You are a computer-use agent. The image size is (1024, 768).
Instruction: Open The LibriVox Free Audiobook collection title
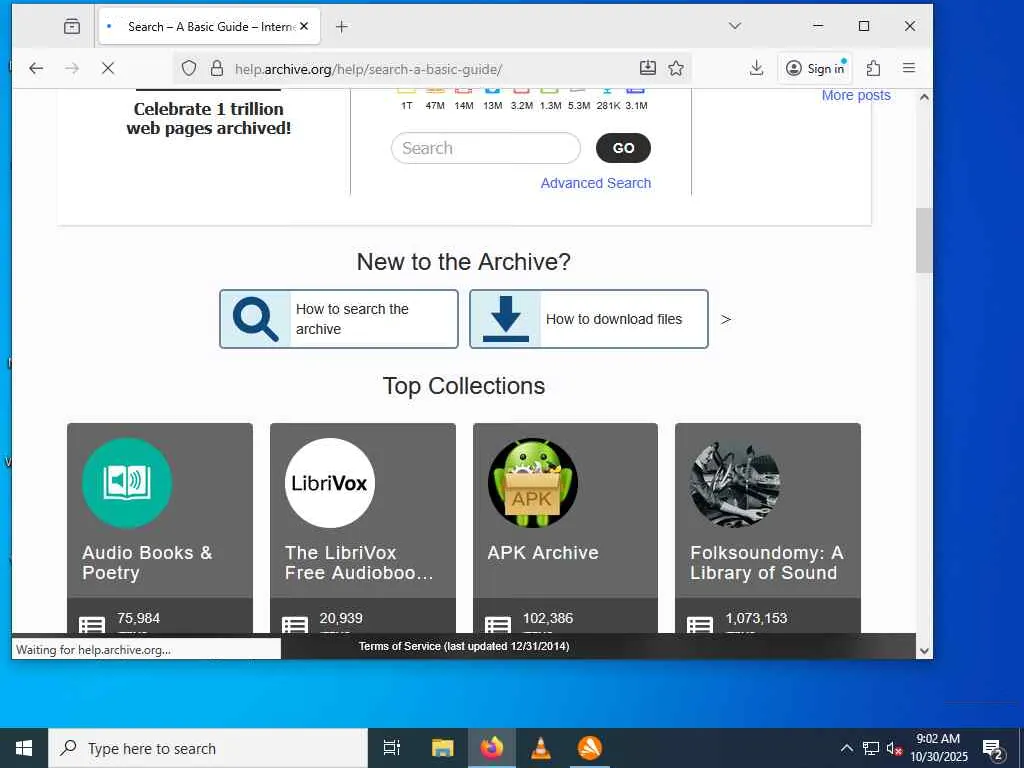click(359, 562)
